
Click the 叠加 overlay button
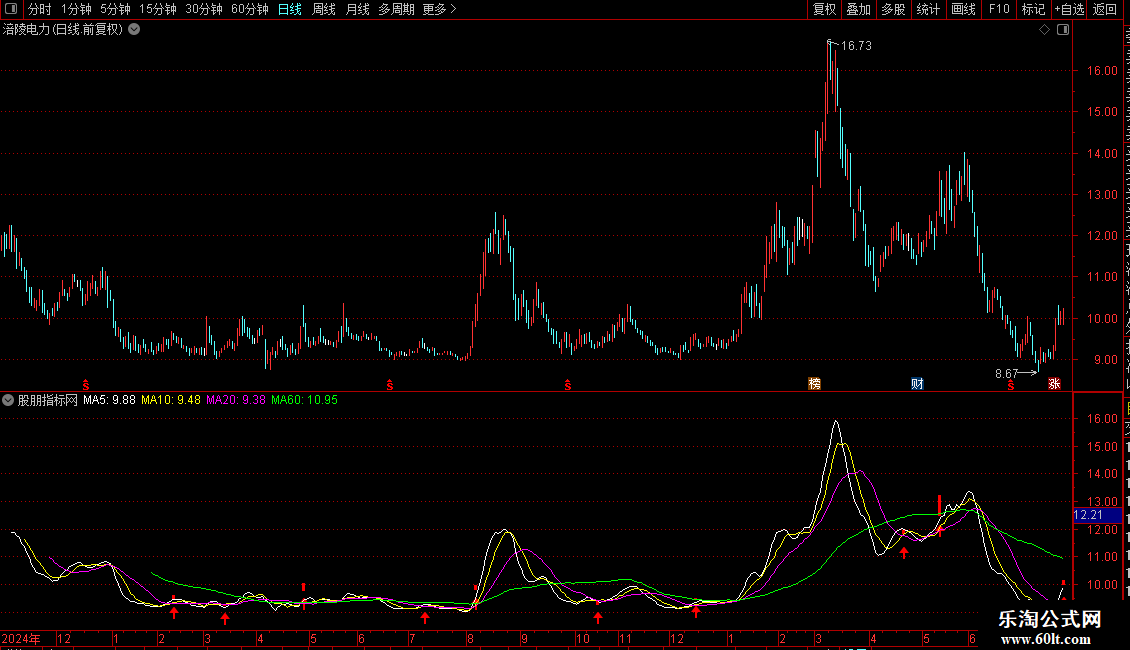[x=858, y=9]
